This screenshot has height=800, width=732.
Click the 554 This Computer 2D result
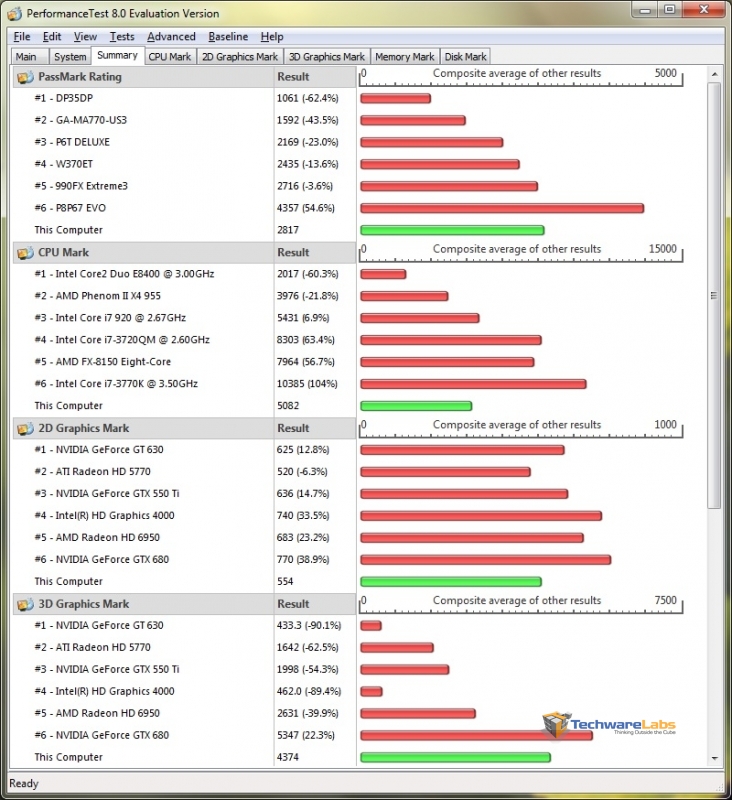click(285, 582)
